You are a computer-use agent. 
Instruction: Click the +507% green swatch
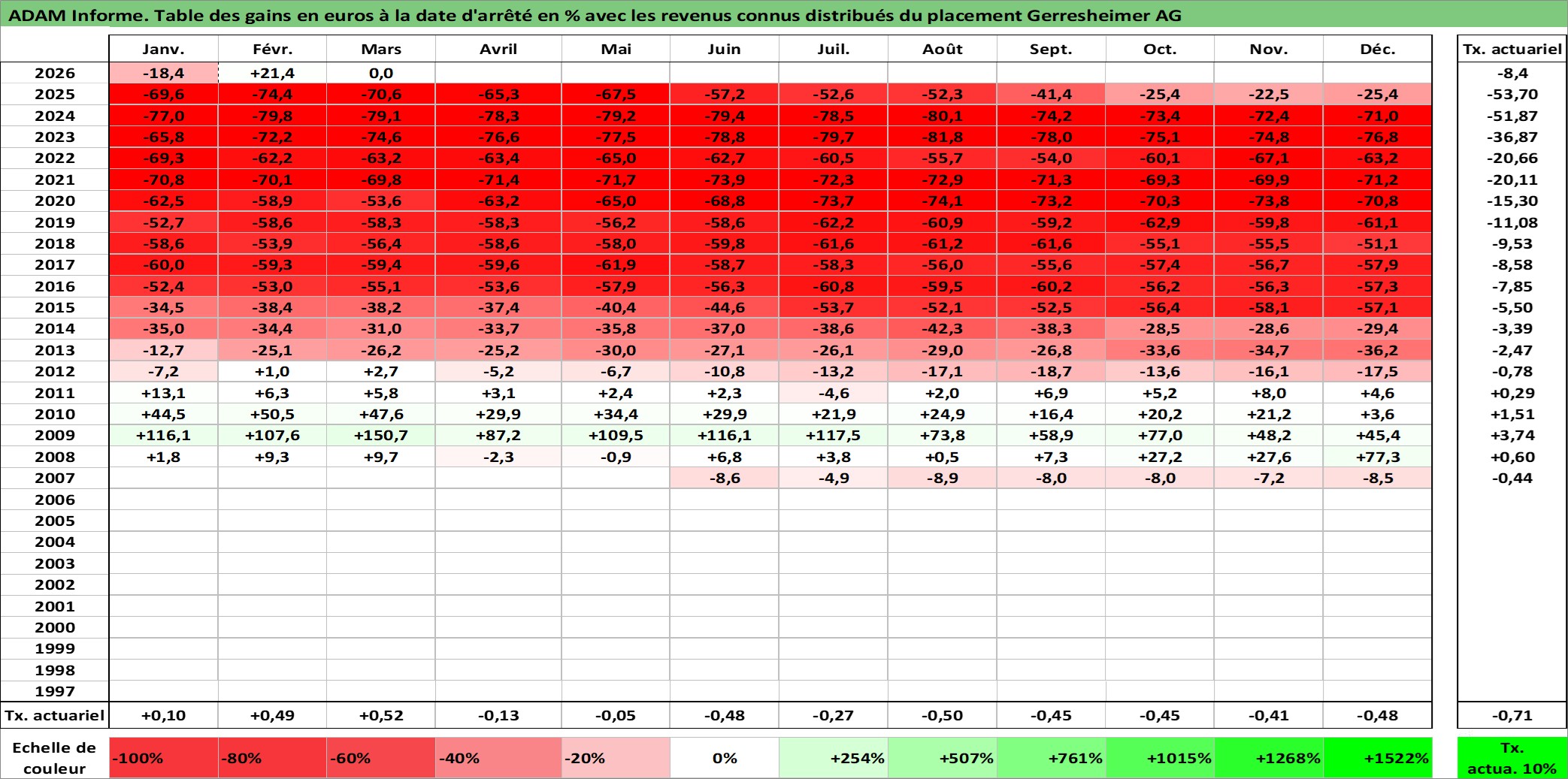(x=943, y=758)
